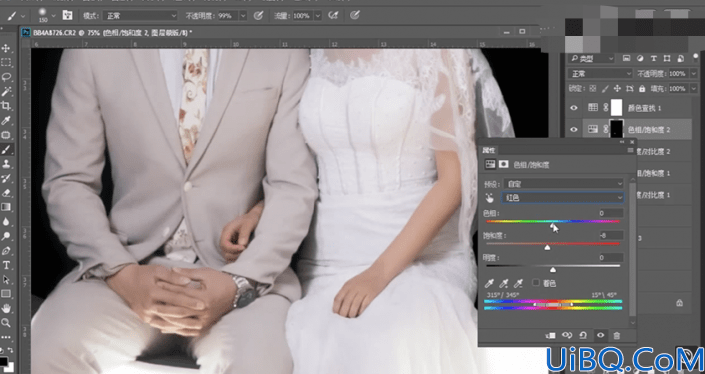Open the brush opacity dropdown arrow

(x=243, y=16)
